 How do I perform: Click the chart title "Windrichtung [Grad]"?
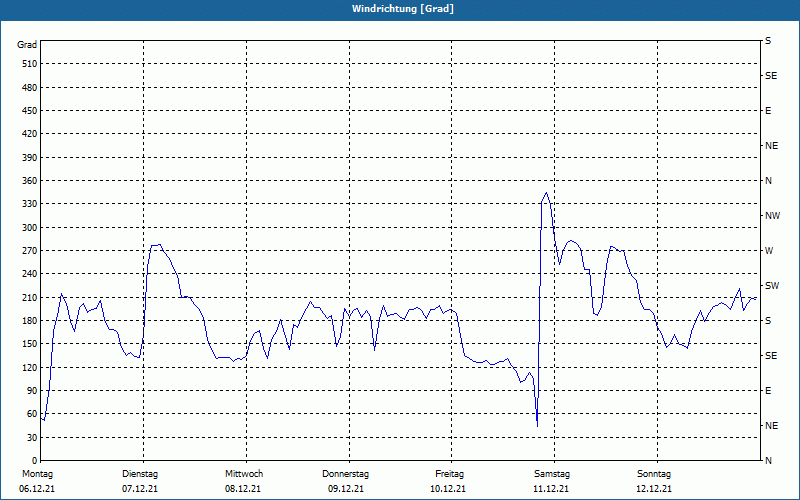coord(403,9)
